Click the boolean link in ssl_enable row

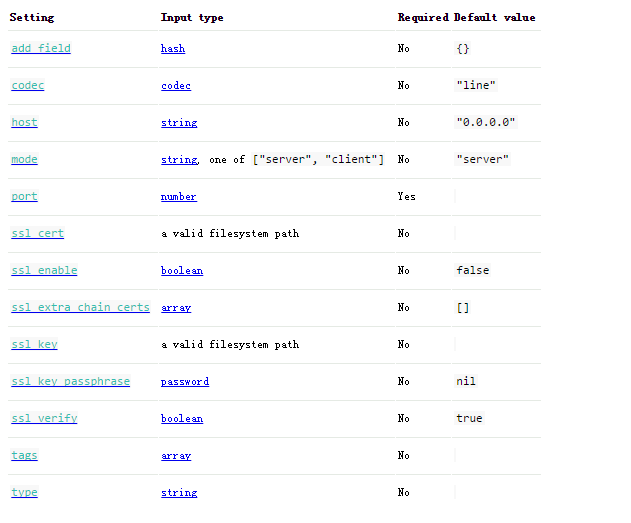182,271
